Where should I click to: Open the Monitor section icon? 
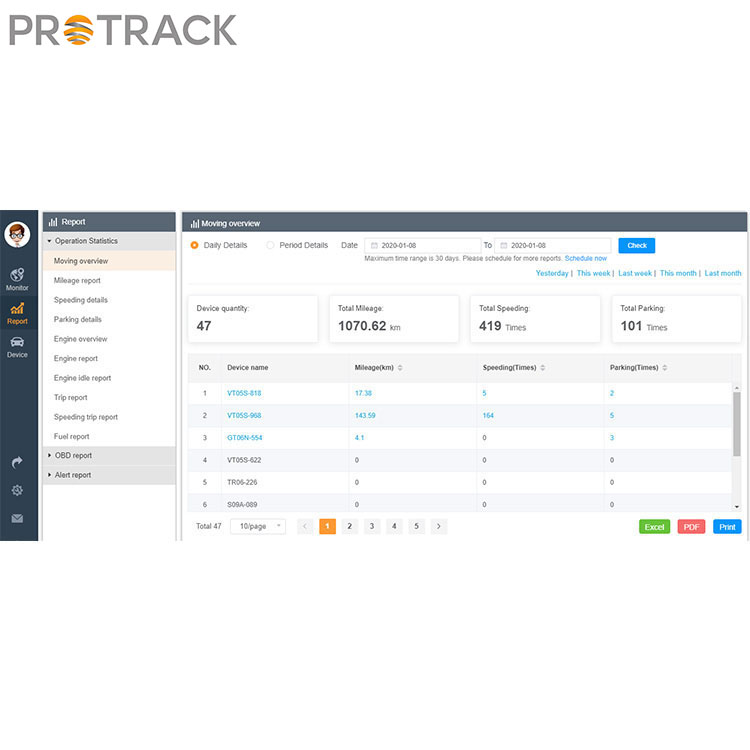17,275
